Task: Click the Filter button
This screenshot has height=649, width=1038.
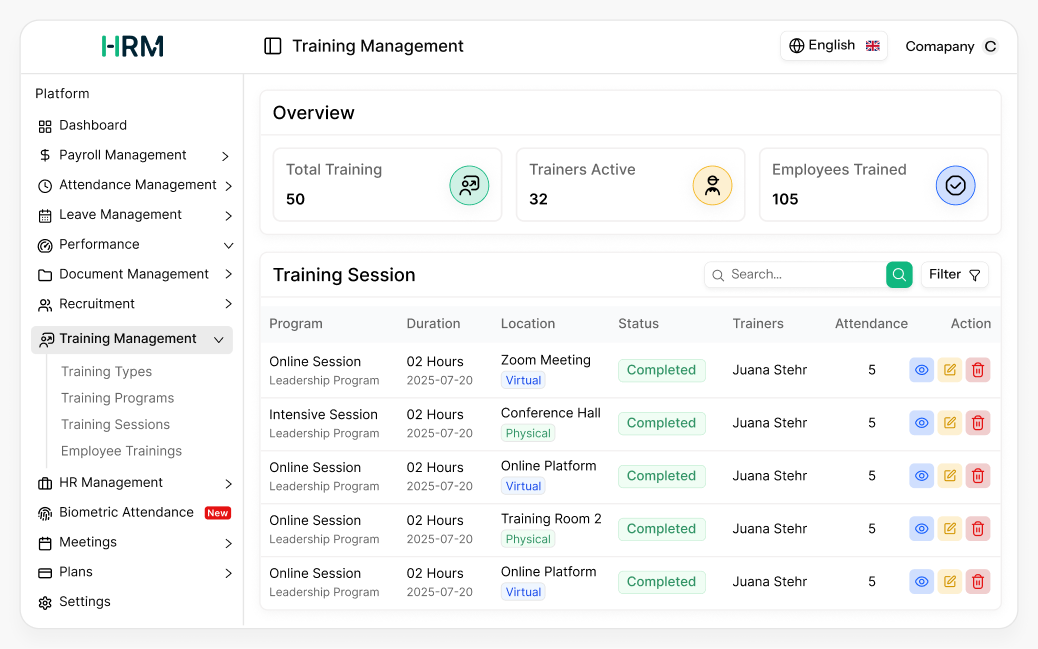Action: click(954, 274)
